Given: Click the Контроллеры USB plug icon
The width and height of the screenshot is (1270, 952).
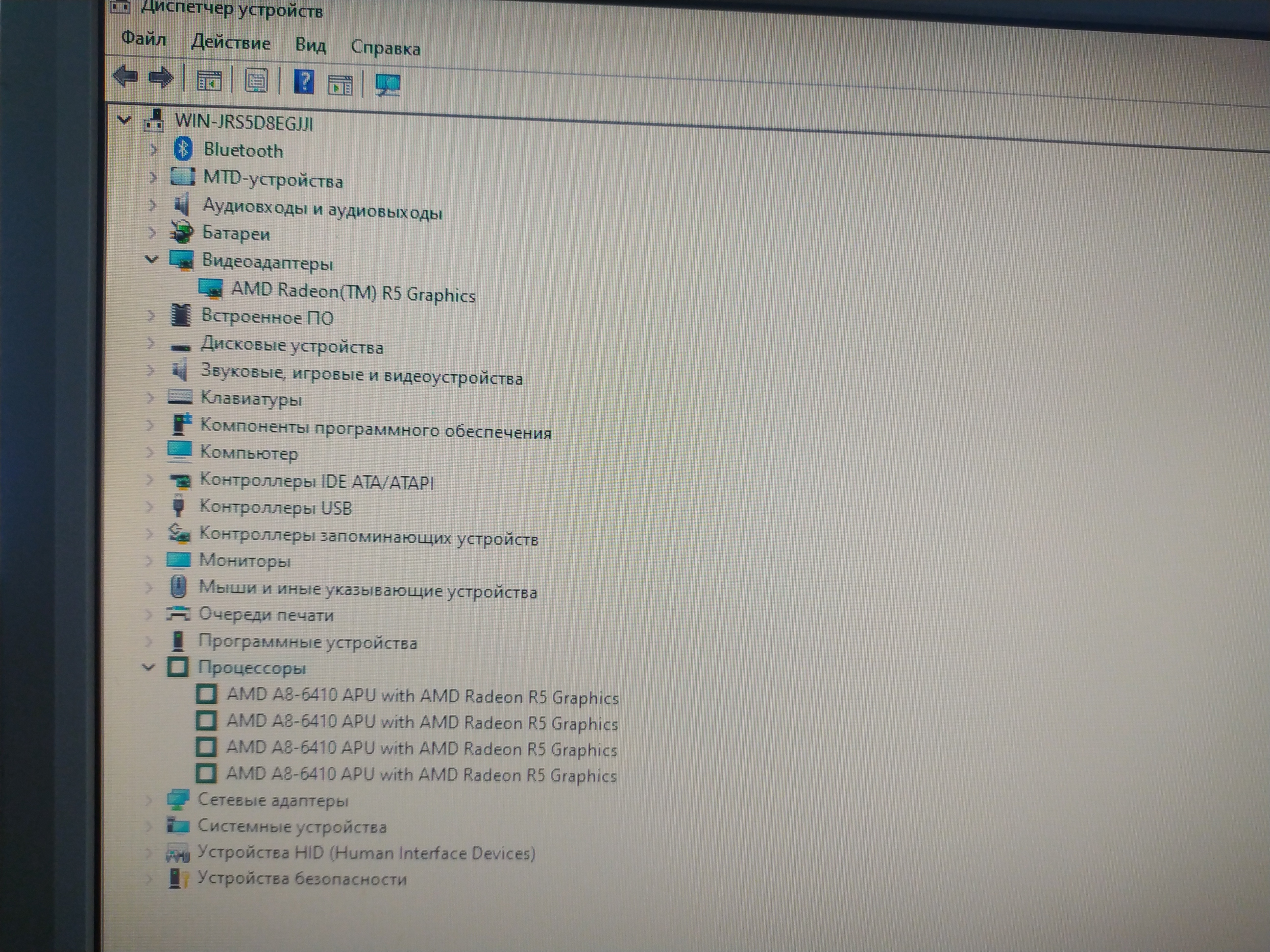Looking at the screenshot, I should [178, 505].
